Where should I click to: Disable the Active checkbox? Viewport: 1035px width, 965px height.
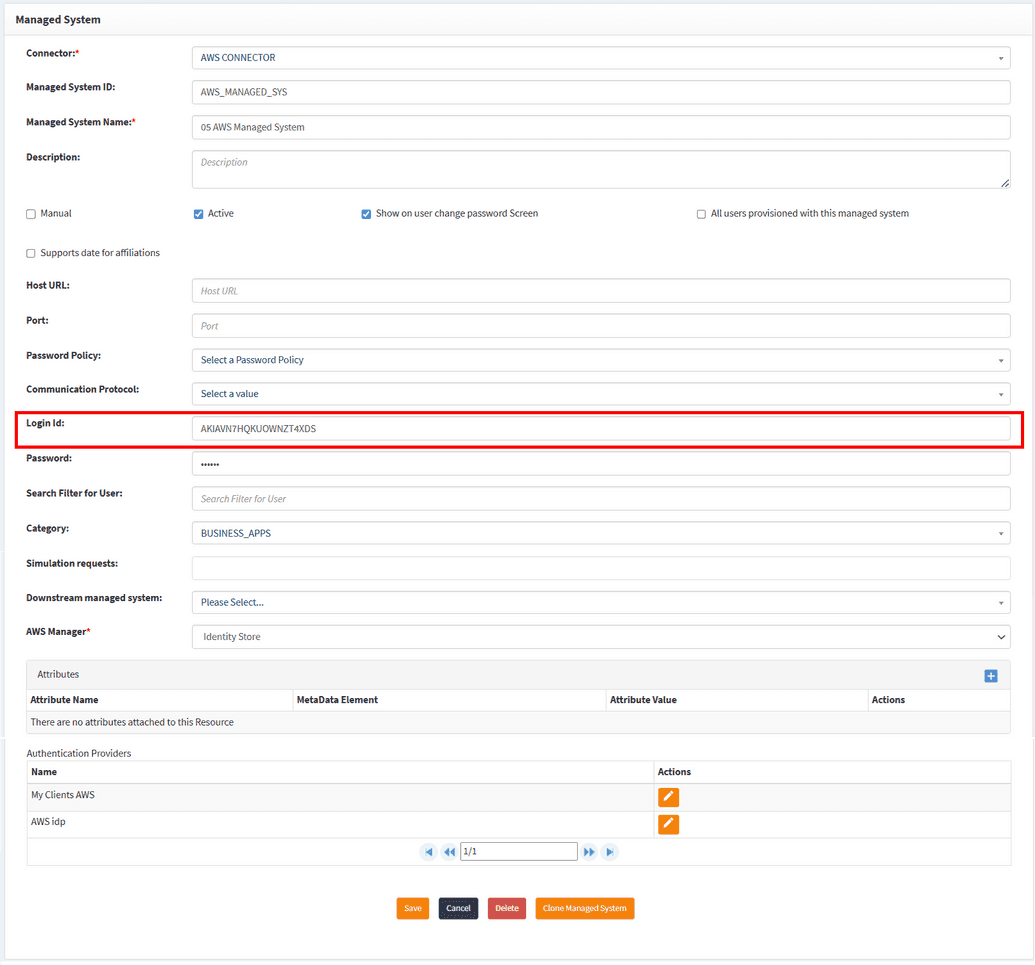(198, 213)
